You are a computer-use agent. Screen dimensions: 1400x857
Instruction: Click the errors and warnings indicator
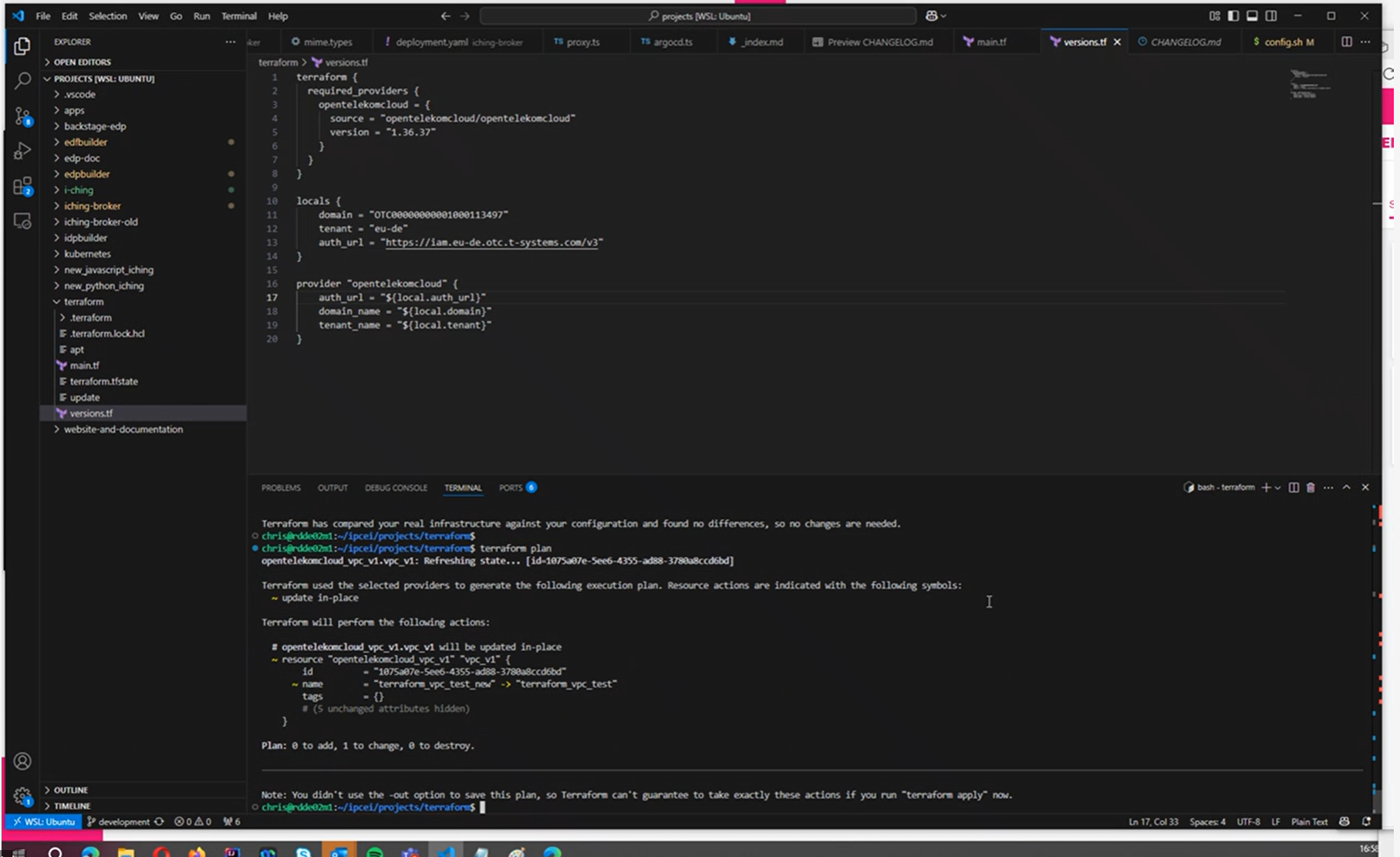193,822
